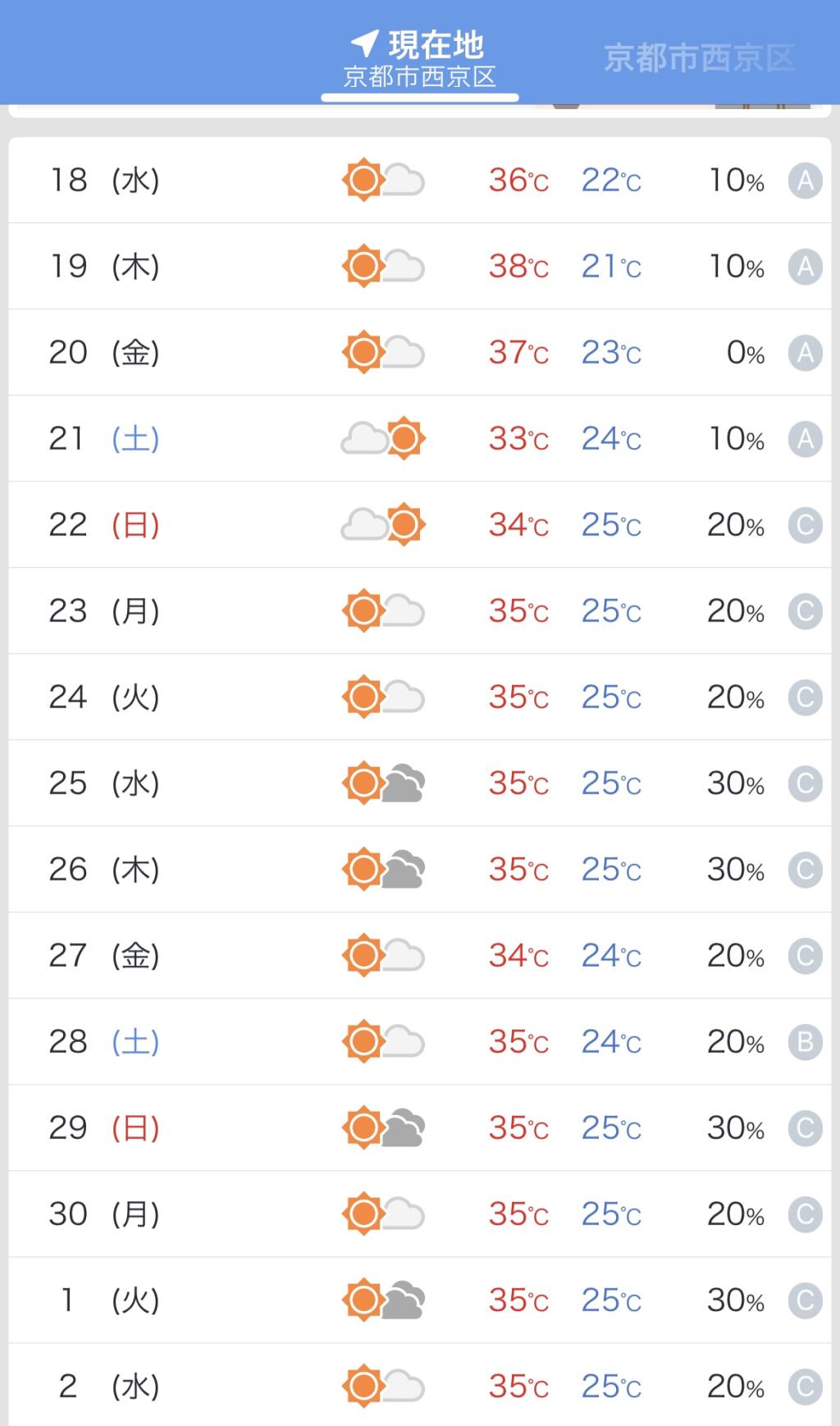The image size is (840, 1426).
Task: Tap the cloudy-then-sunny icon for the 21st
Action: 383,438
